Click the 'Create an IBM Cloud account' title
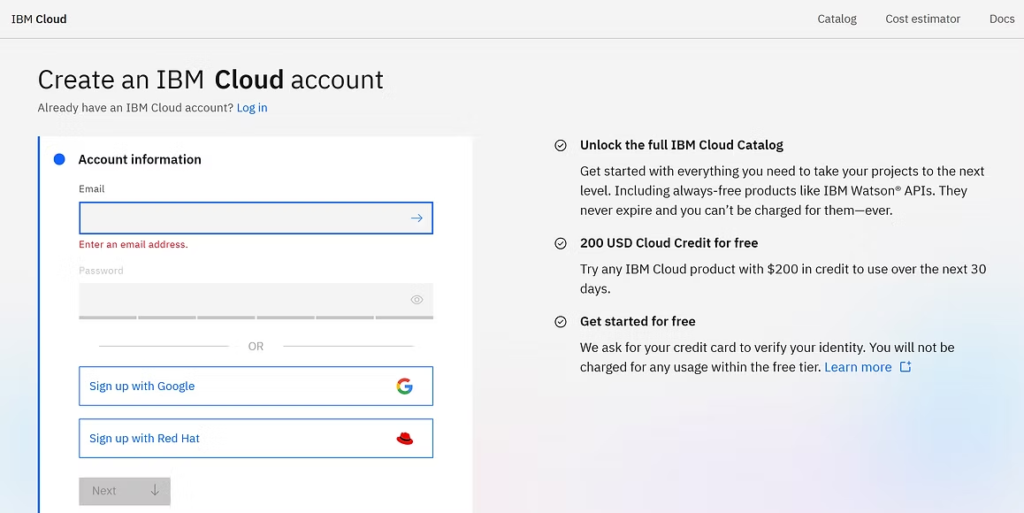 coord(211,80)
